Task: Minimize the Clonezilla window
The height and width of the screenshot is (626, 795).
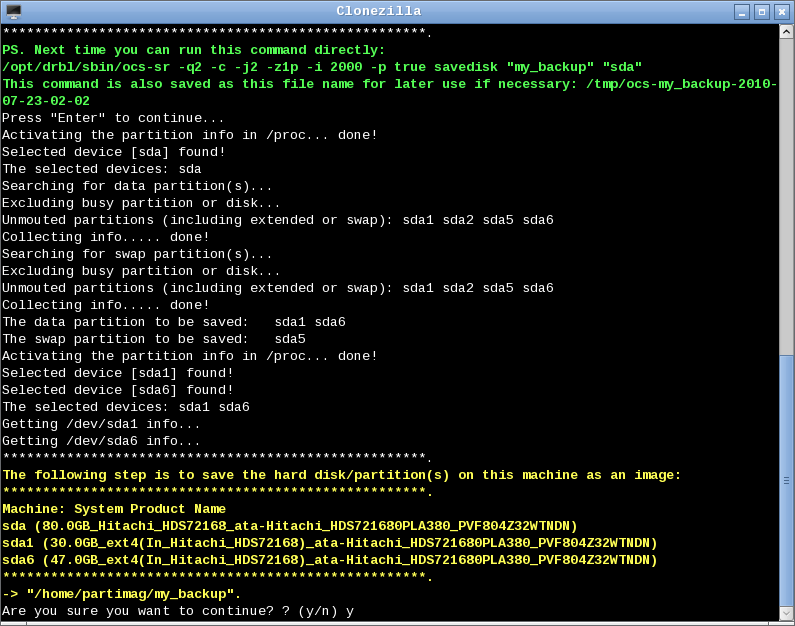Action: tap(742, 12)
